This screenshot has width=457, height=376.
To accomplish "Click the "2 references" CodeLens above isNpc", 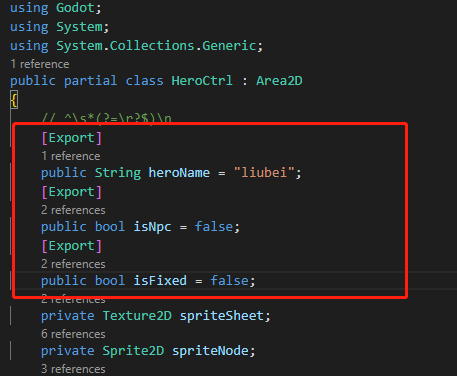I will pyautogui.click(x=73, y=210).
